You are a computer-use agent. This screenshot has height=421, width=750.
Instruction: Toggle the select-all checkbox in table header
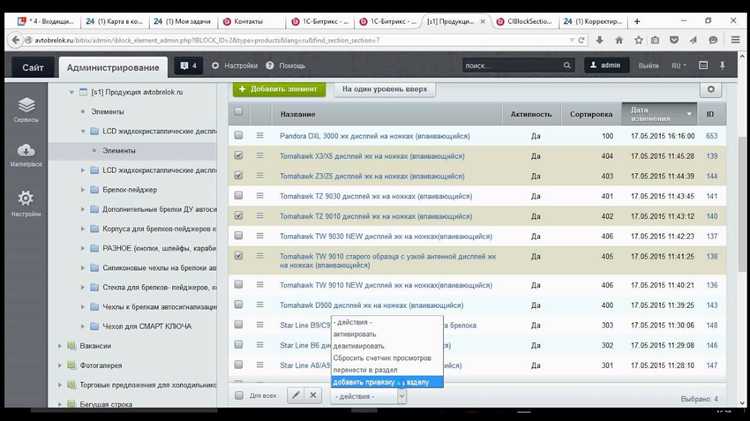pos(238,111)
